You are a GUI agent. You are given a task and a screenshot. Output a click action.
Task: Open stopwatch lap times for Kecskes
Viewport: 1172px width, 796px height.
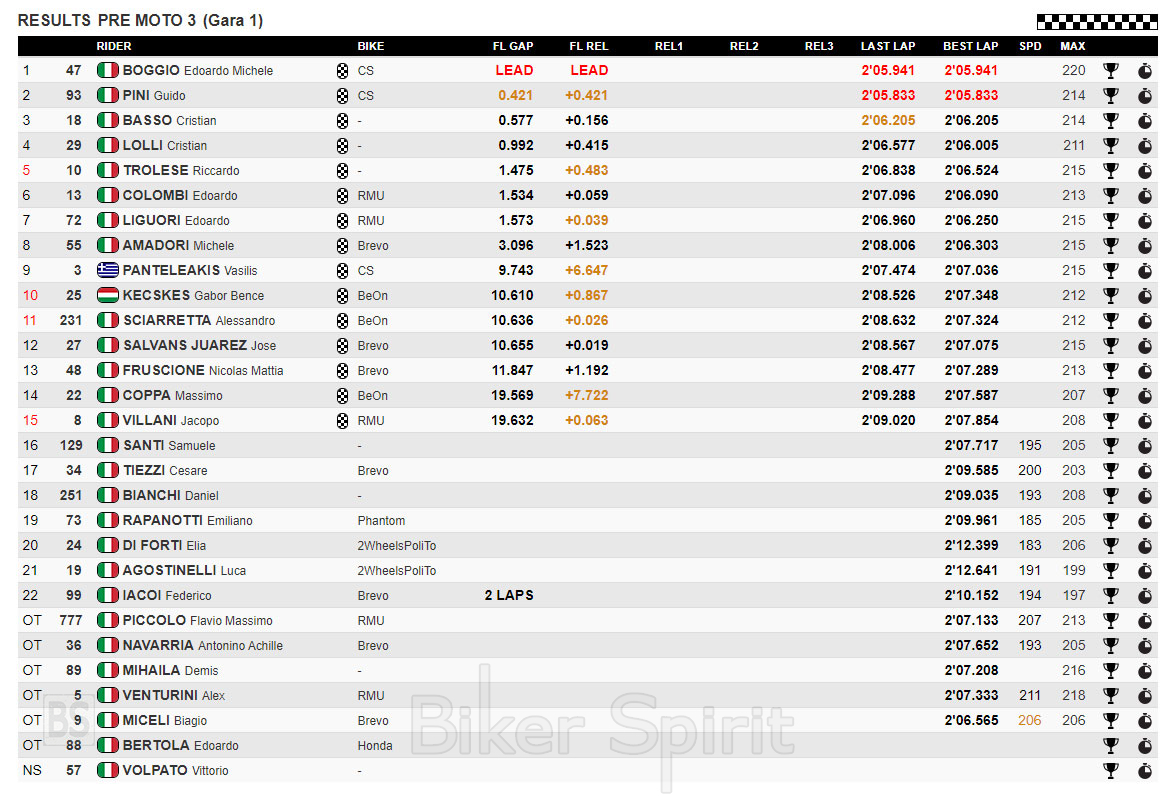tap(1144, 295)
